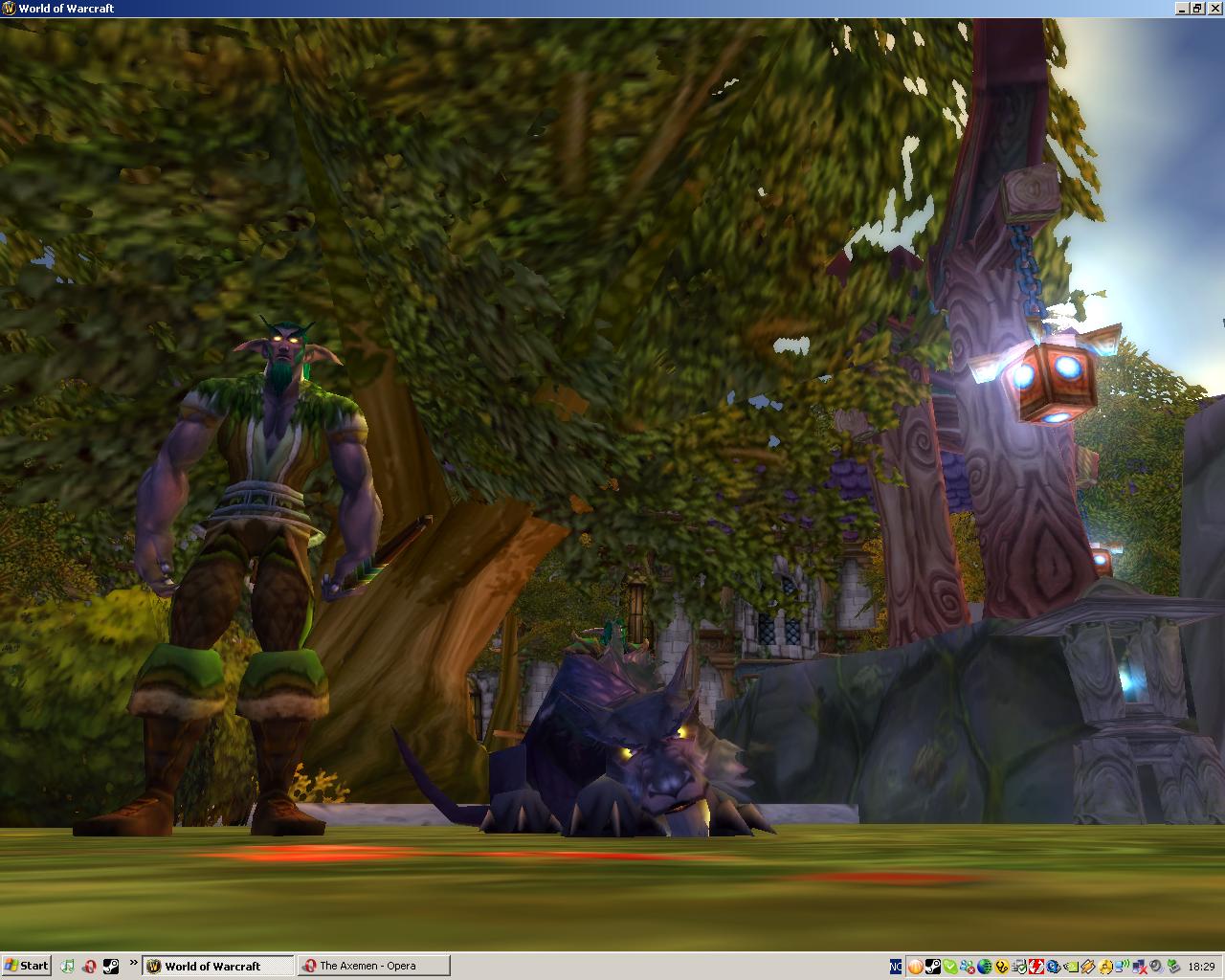1225x980 pixels.
Task: Open the orange lightning tray icon
Action: tap(1088, 967)
